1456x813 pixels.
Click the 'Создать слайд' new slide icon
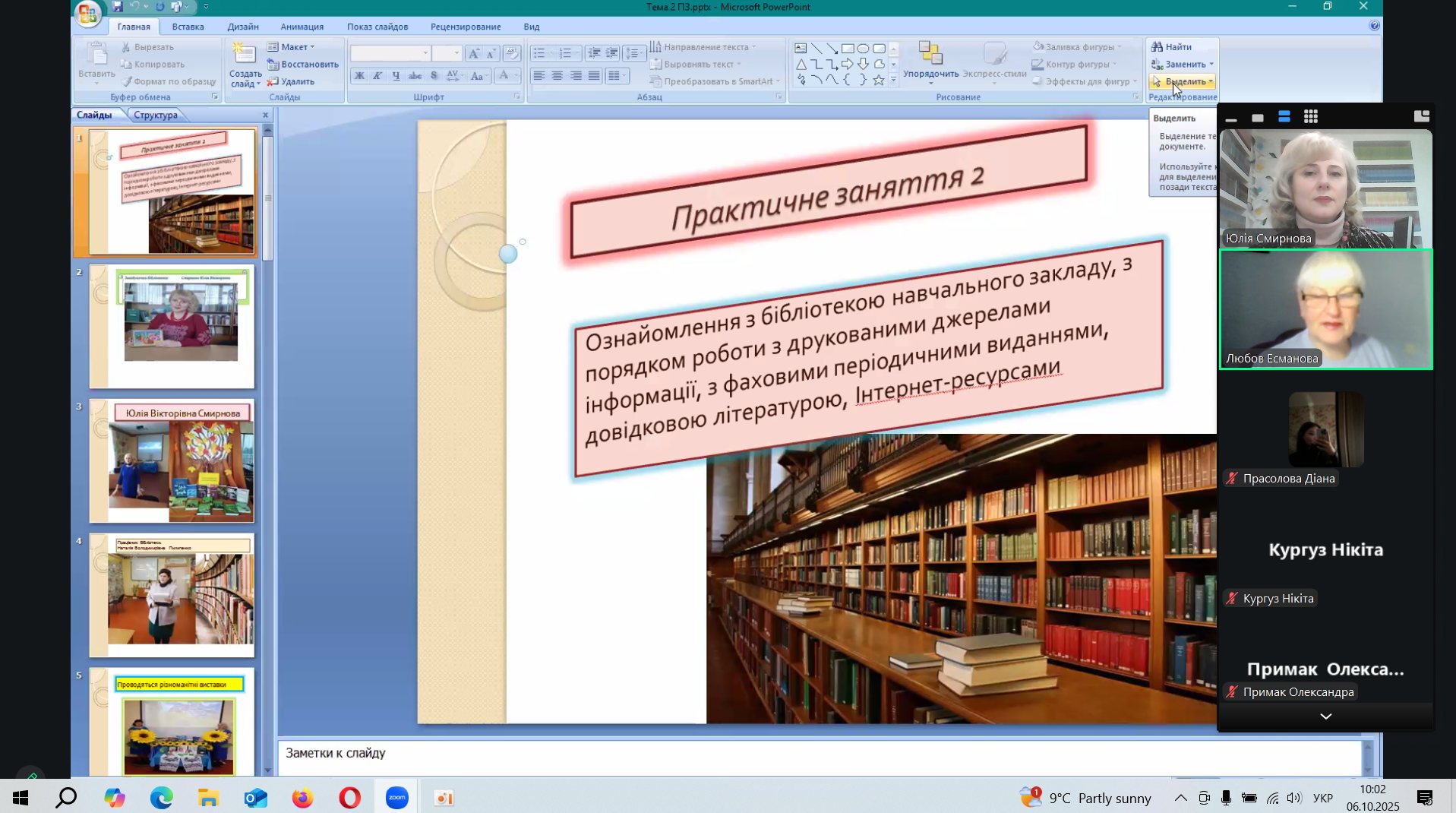244,55
